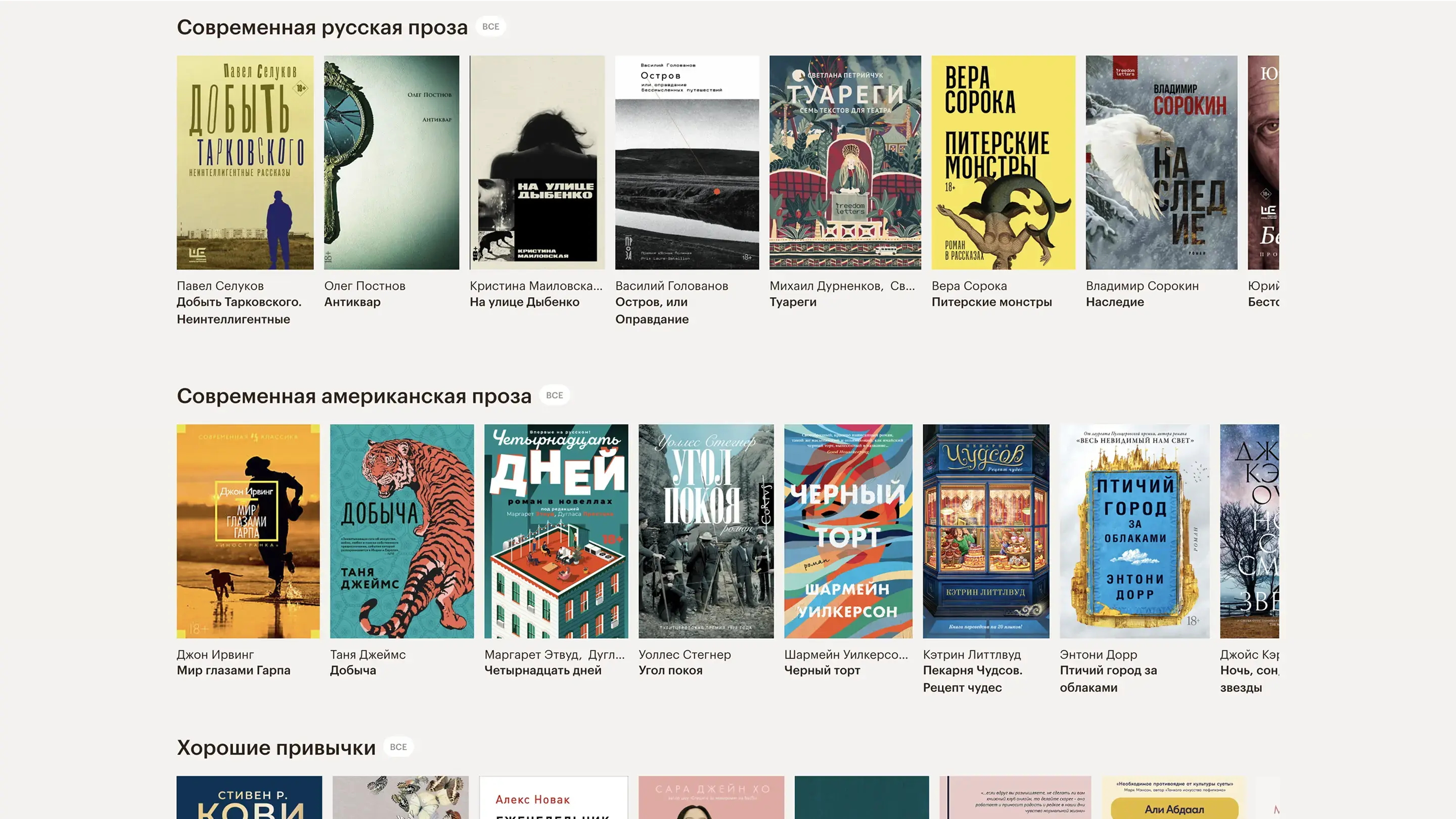Select the Четырнадцать дней book cover
This screenshot has width=1456, height=819.
556,531
